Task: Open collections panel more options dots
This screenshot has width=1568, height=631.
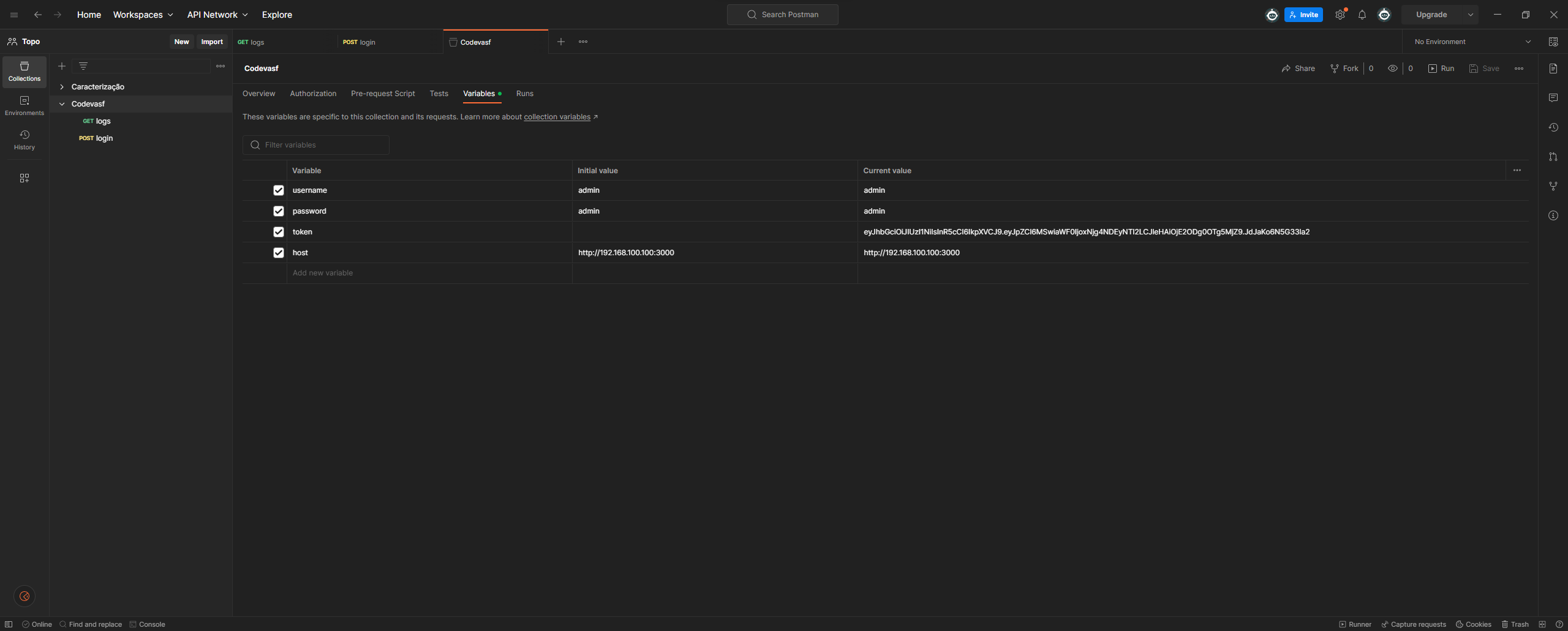Action: pyautogui.click(x=221, y=66)
